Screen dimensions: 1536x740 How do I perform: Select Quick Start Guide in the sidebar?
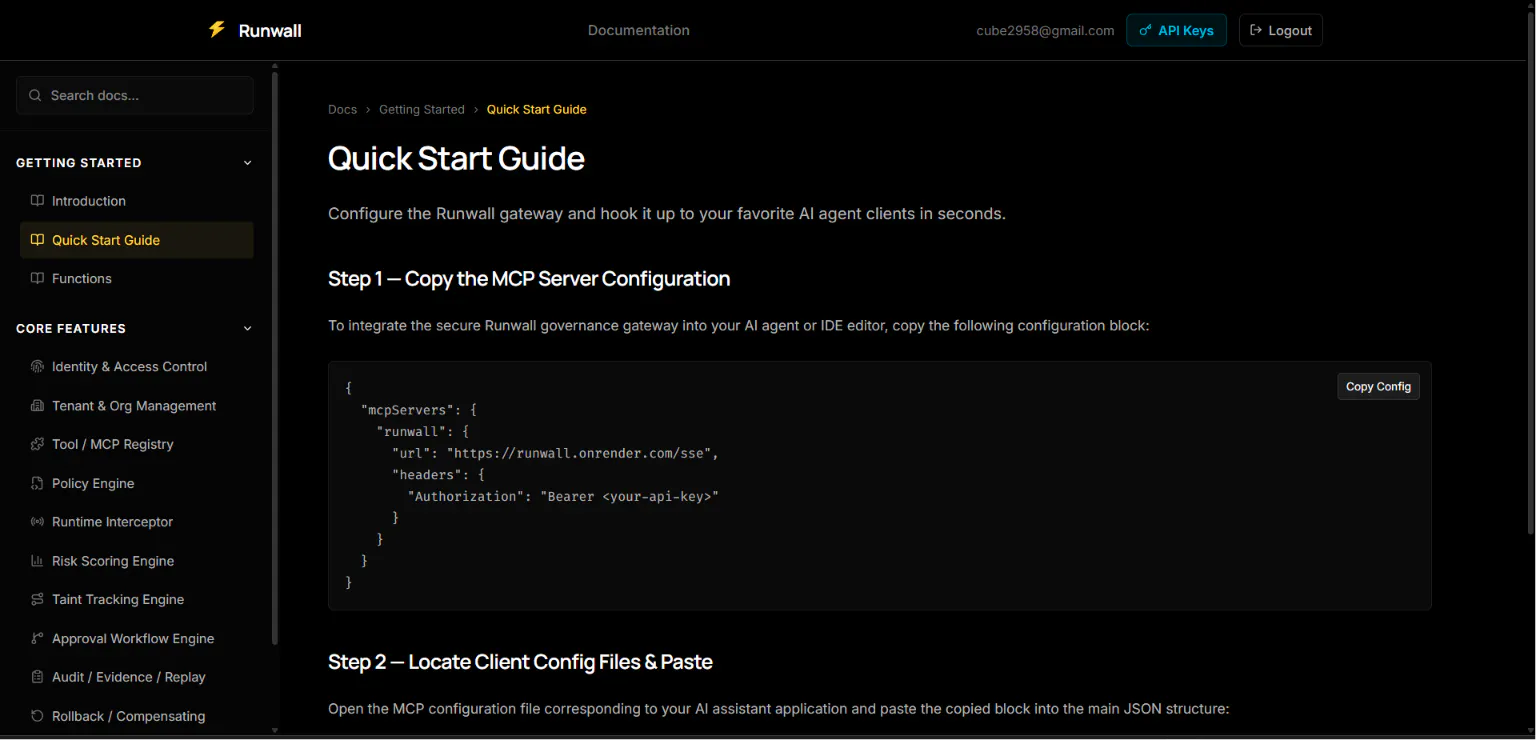136,240
